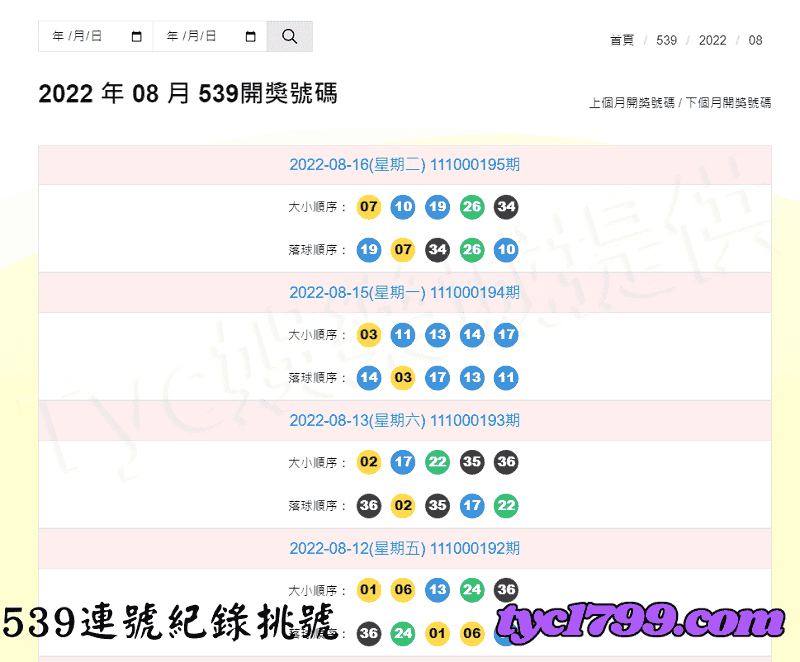Click ball 13 in 08-12 大小順序 row

pos(437,591)
